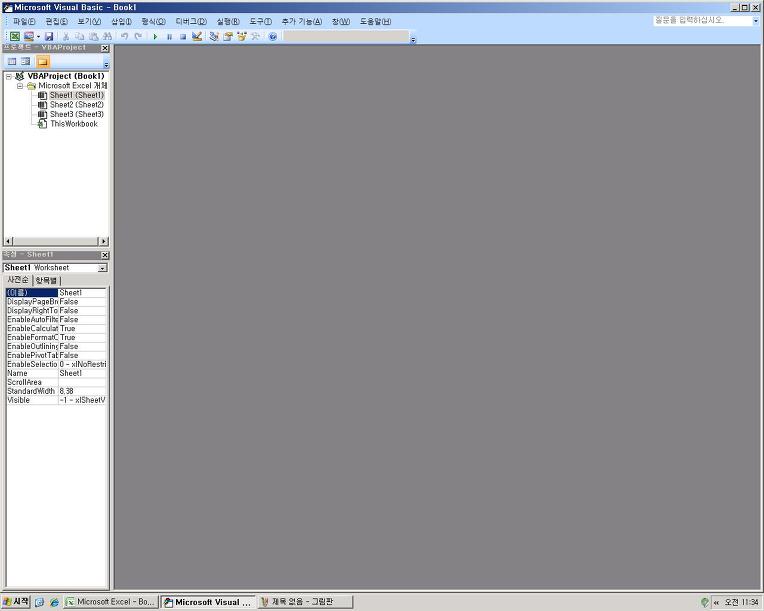Select Sheet2 (Sheet2) in project tree

77,105
